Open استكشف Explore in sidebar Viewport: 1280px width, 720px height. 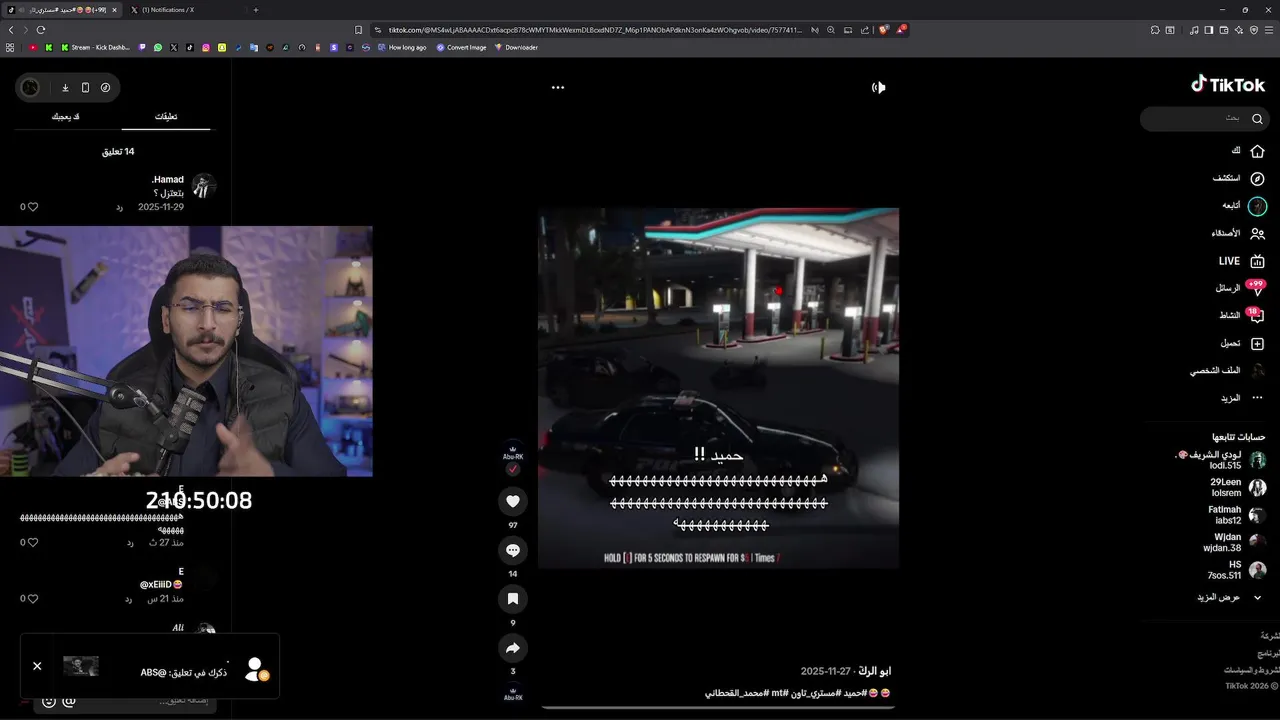[1239, 178]
